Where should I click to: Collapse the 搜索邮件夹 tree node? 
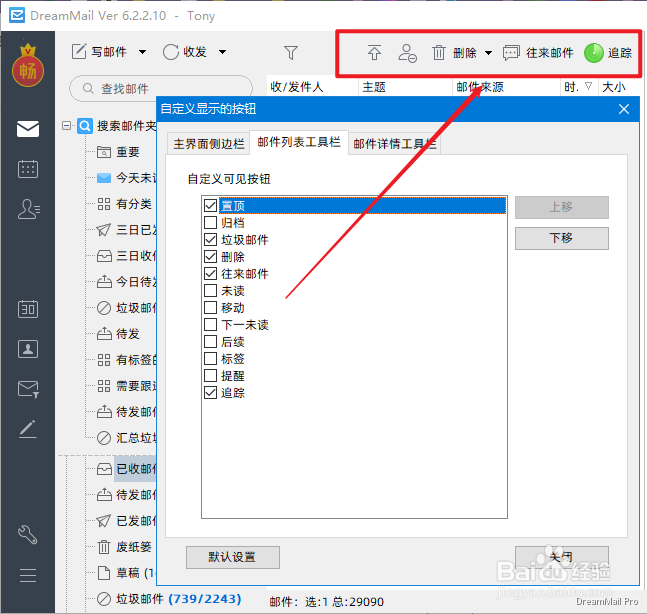click(x=66, y=125)
